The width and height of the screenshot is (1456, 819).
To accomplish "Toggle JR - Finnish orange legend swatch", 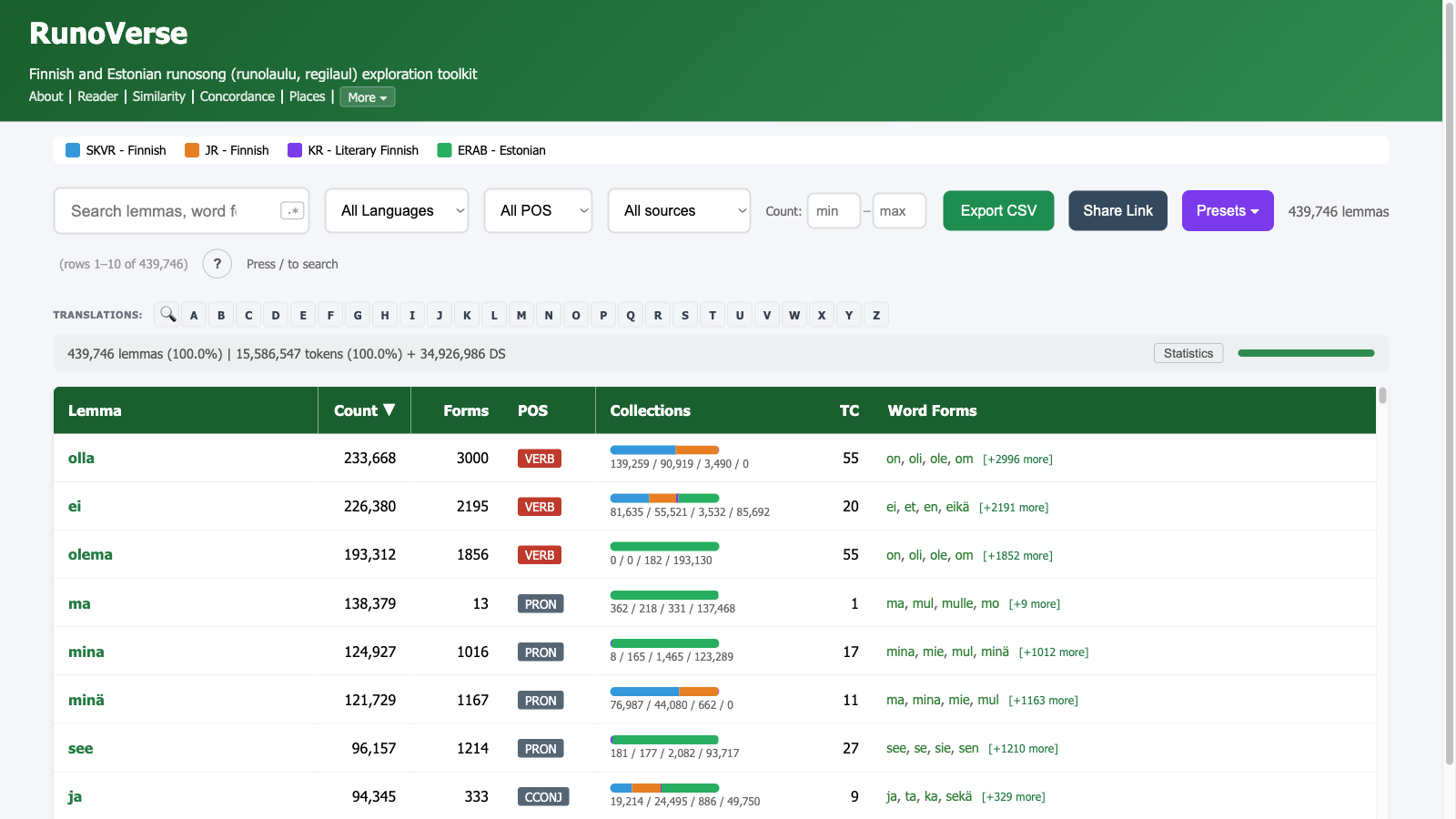I will pyautogui.click(x=192, y=150).
